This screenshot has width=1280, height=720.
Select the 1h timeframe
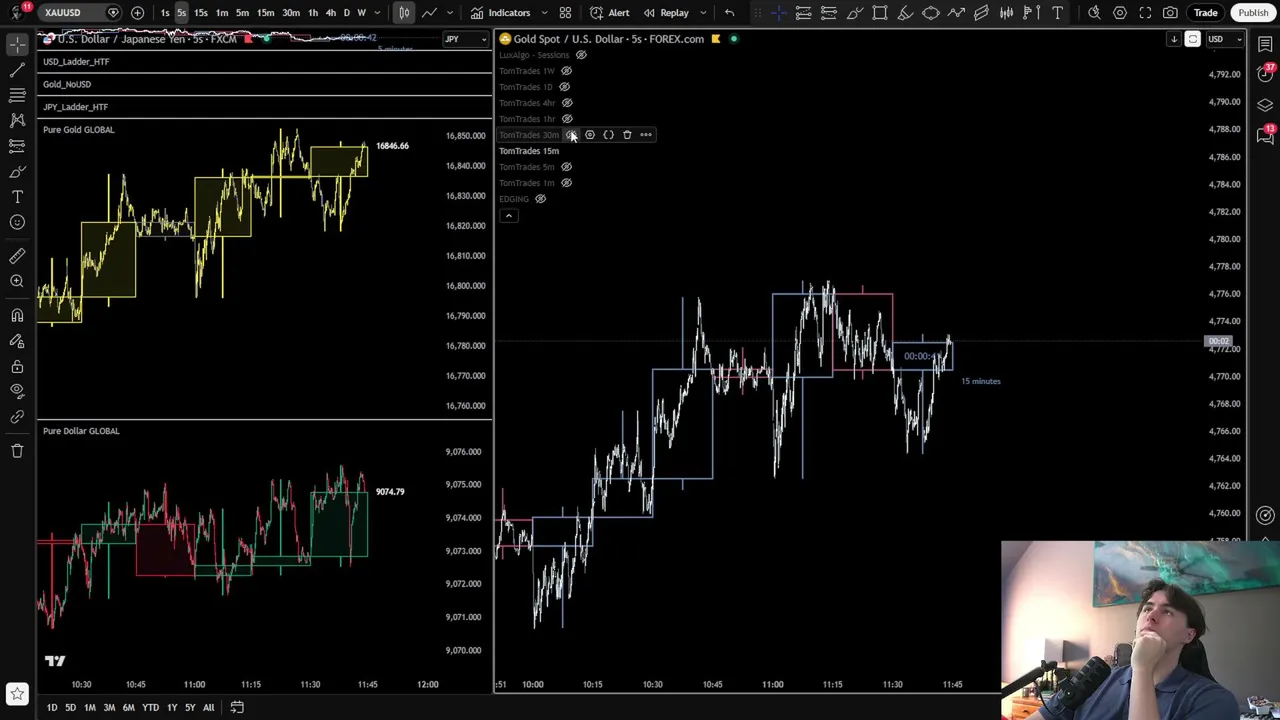(313, 13)
